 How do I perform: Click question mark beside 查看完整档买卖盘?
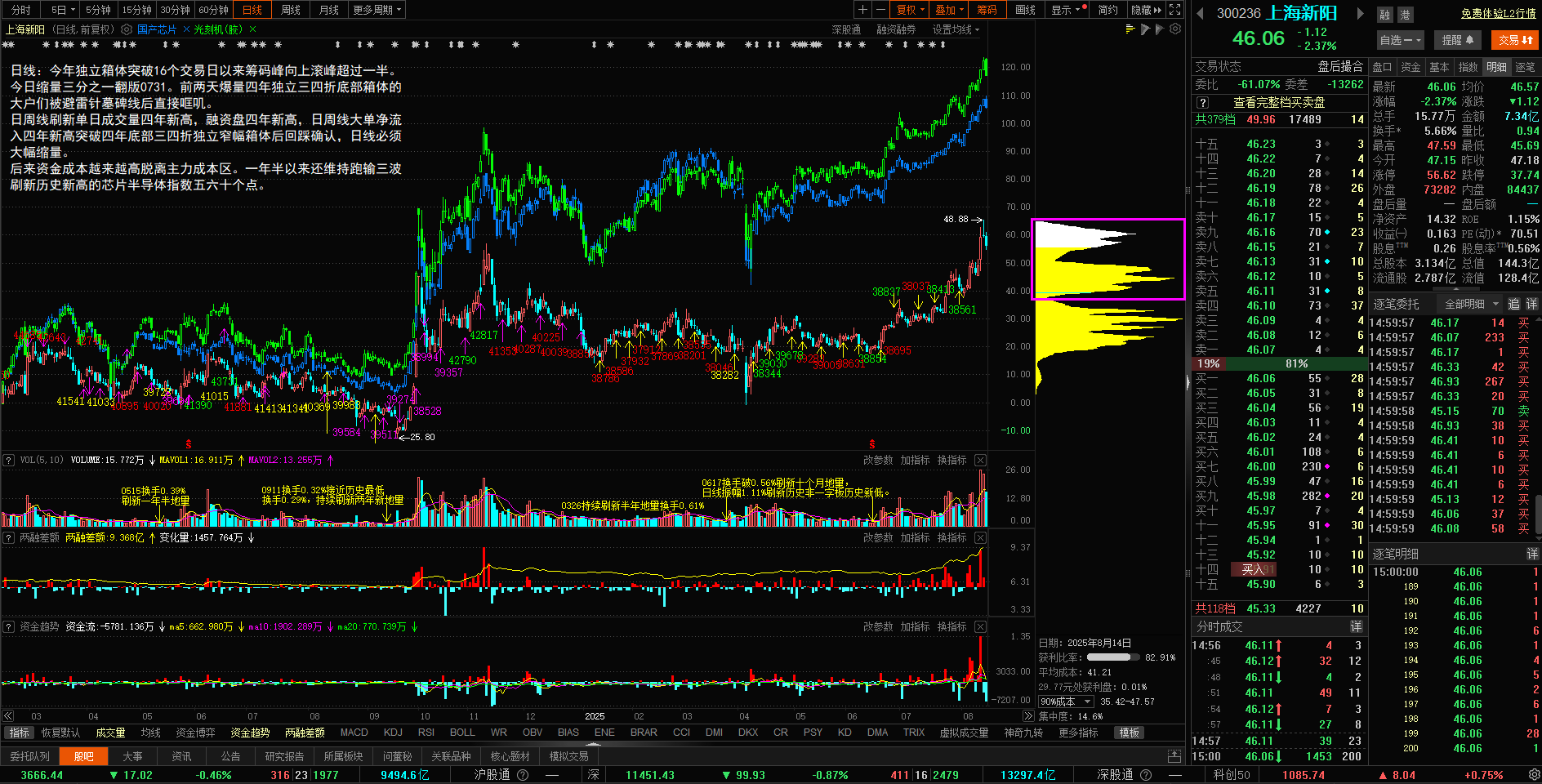[1202, 103]
